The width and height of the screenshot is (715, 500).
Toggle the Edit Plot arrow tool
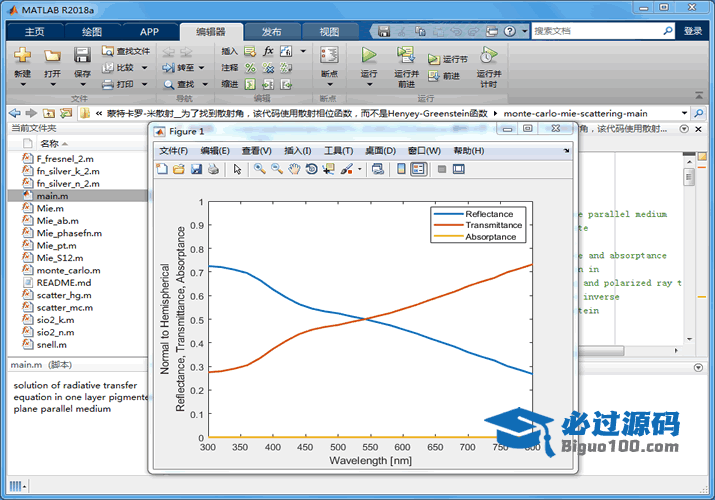point(237,169)
